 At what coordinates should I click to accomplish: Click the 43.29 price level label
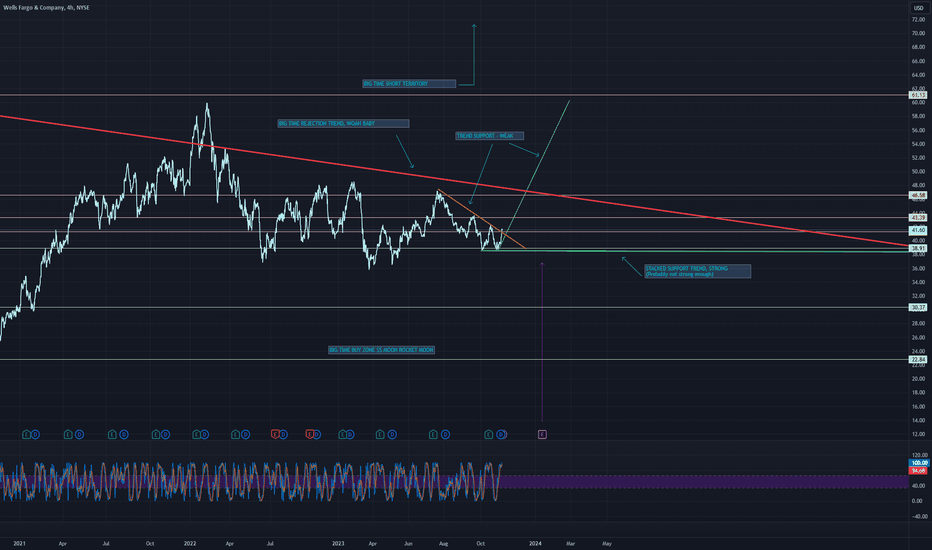click(x=918, y=218)
